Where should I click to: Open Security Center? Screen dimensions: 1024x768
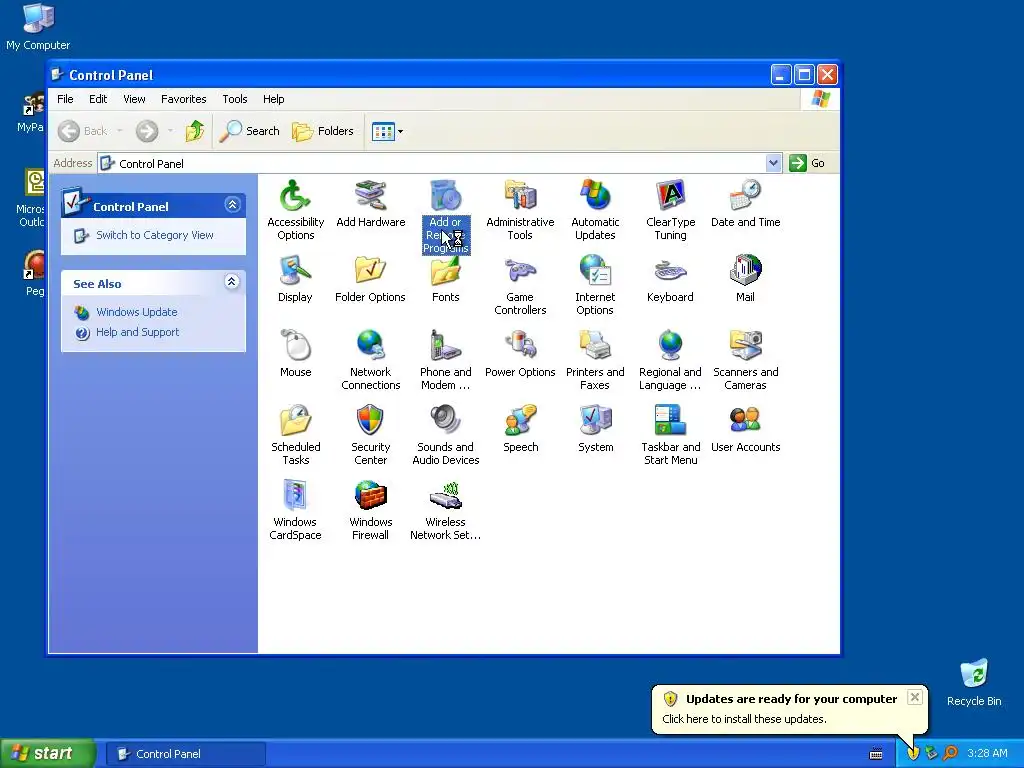coord(370,436)
